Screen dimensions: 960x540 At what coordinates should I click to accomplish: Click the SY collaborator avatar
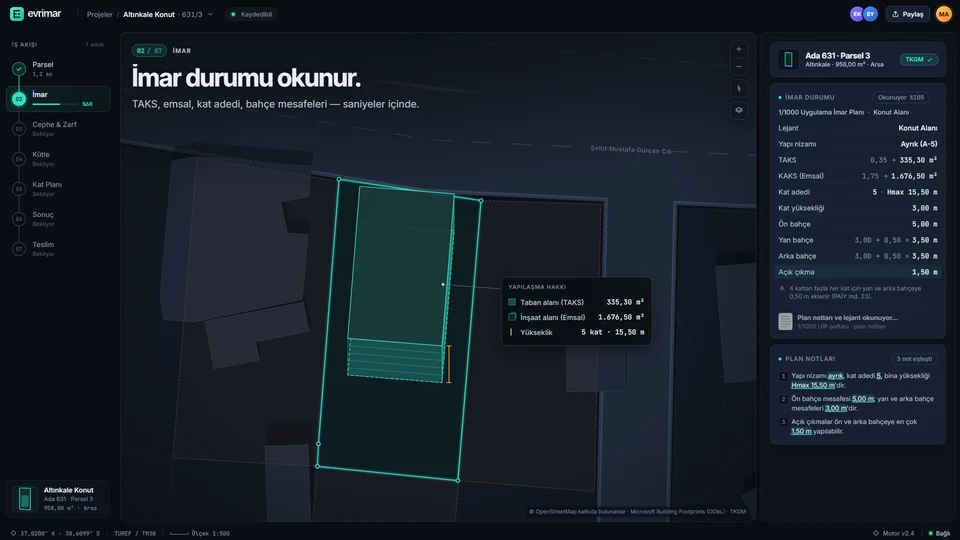(x=870, y=14)
